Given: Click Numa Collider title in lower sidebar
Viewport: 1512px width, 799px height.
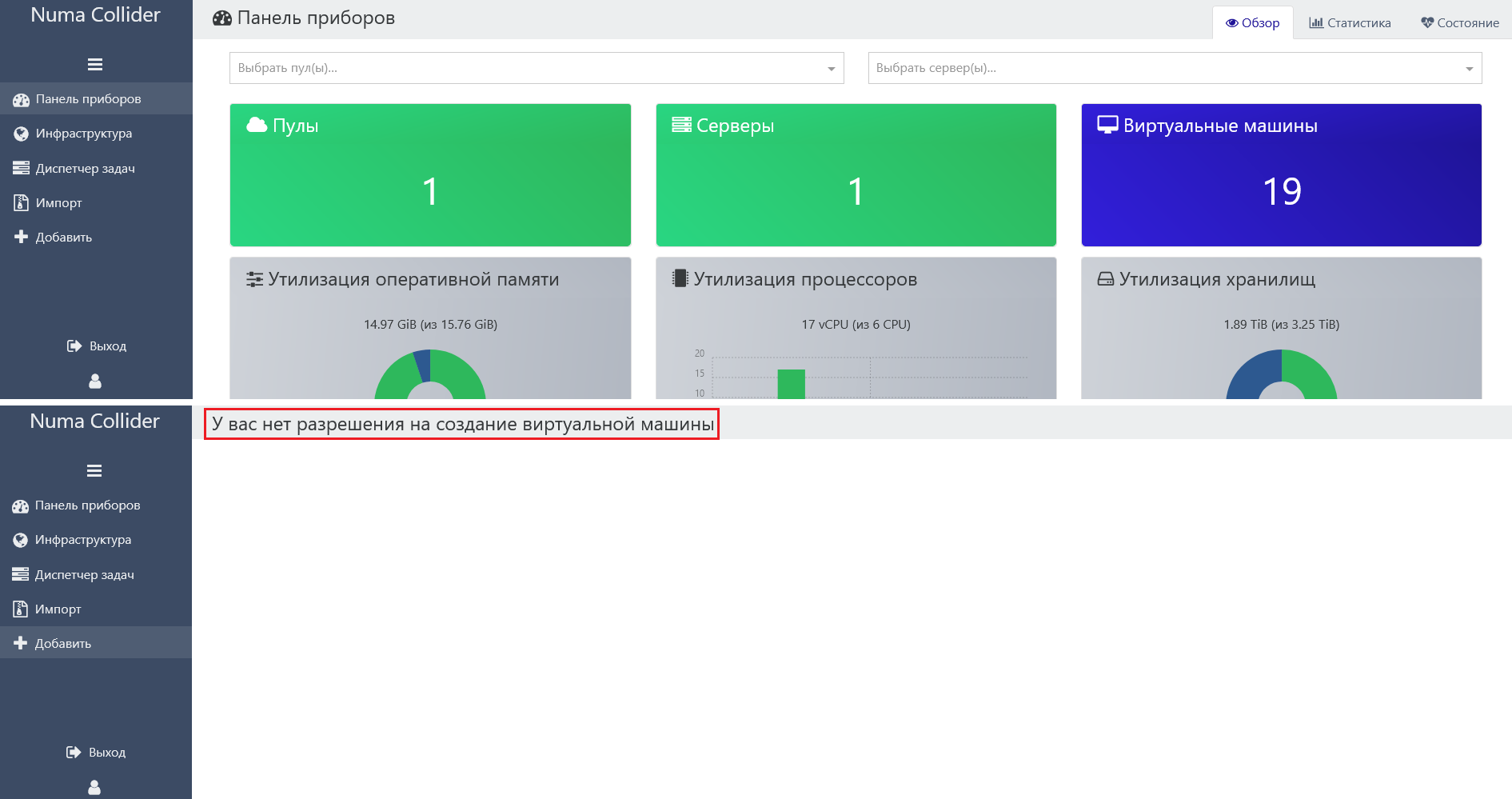Looking at the screenshot, I should [94, 421].
